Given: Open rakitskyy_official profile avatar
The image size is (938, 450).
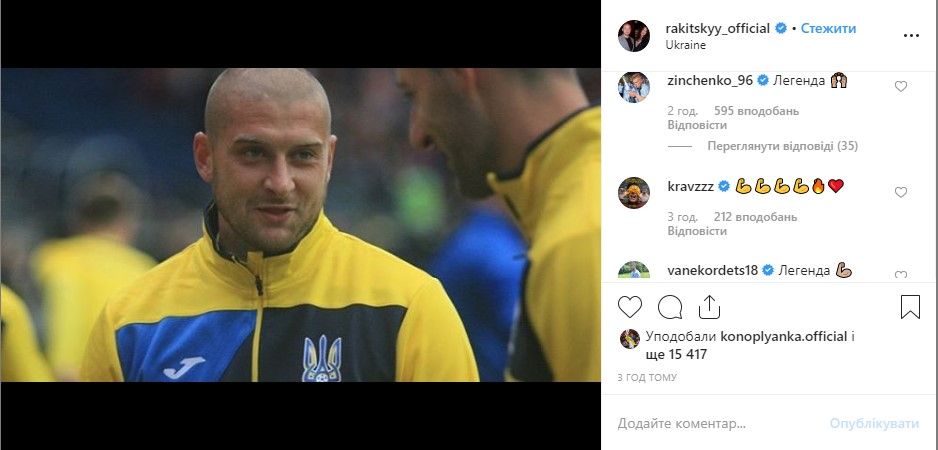Looking at the screenshot, I should [x=634, y=36].
